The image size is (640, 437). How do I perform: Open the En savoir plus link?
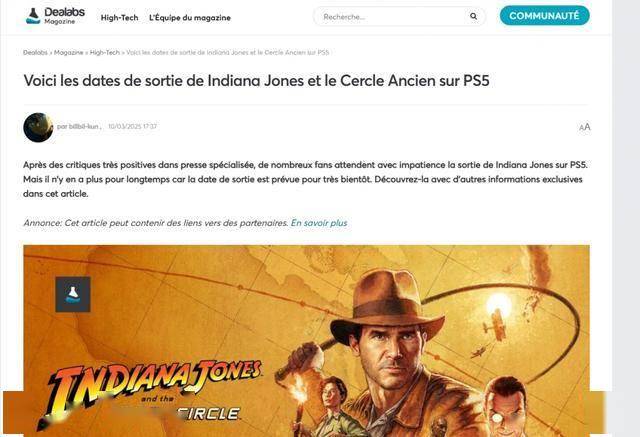[319, 223]
